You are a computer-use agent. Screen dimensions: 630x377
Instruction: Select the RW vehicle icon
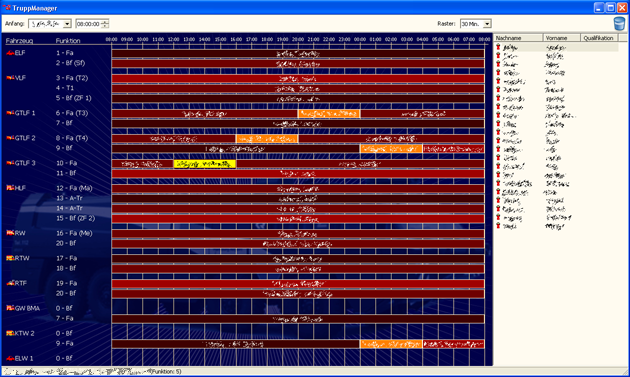[10, 233]
